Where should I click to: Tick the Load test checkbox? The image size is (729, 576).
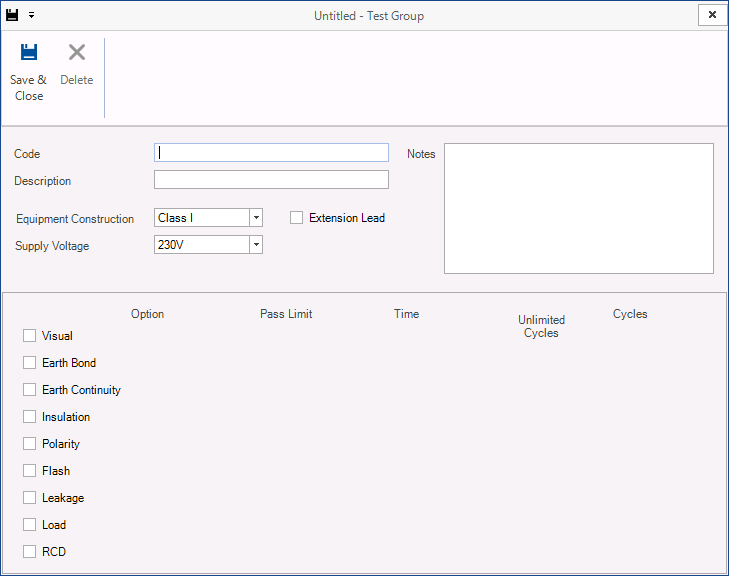point(29,524)
